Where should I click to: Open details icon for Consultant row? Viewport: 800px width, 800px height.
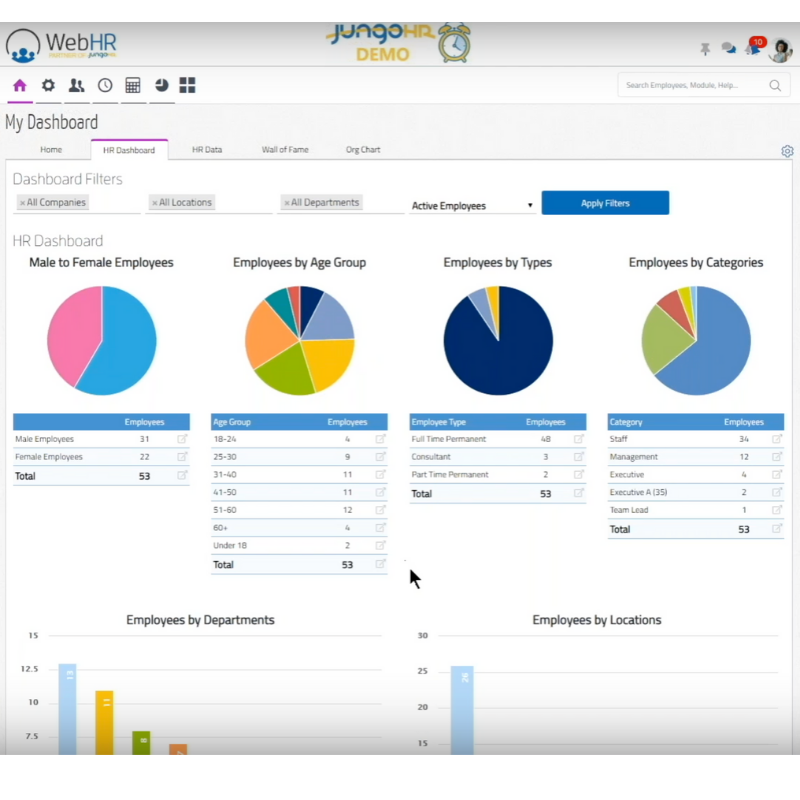pyautogui.click(x=579, y=457)
